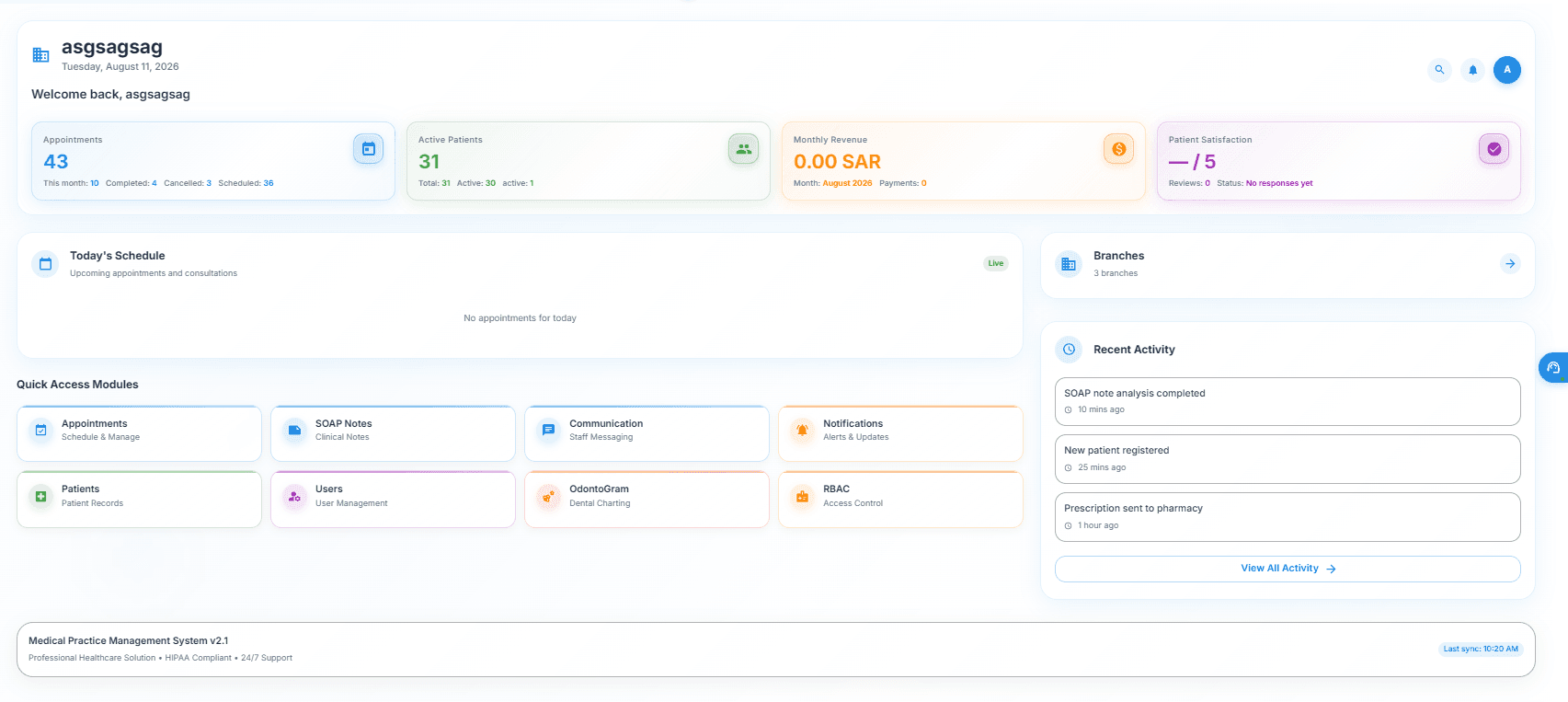Click the Live badge on Today's Schedule
The width and height of the screenshot is (1568, 702).
click(996, 263)
